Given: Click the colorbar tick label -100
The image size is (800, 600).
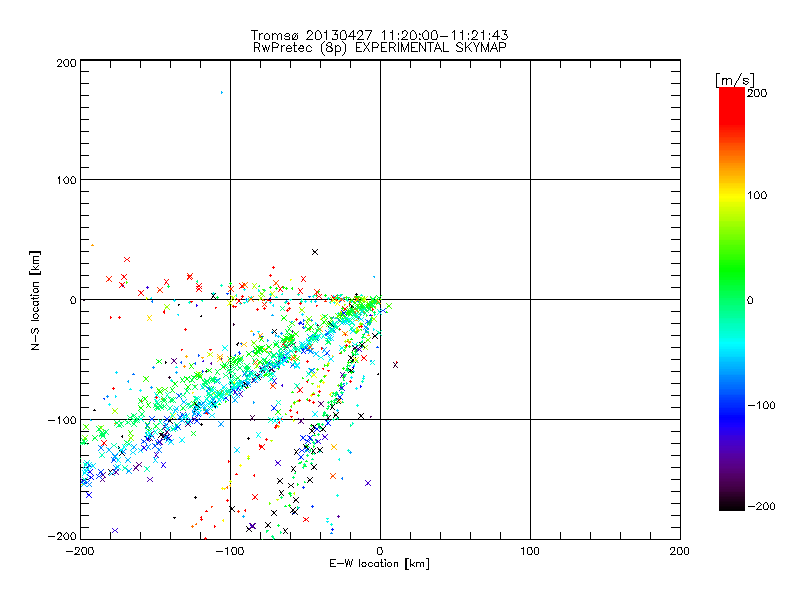Looking at the screenshot, I should pos(761,405).
